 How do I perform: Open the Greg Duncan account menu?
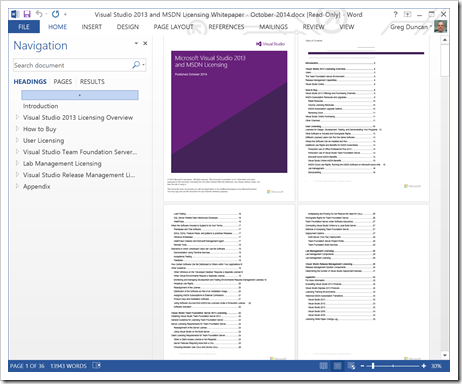(x=411, y=27)
